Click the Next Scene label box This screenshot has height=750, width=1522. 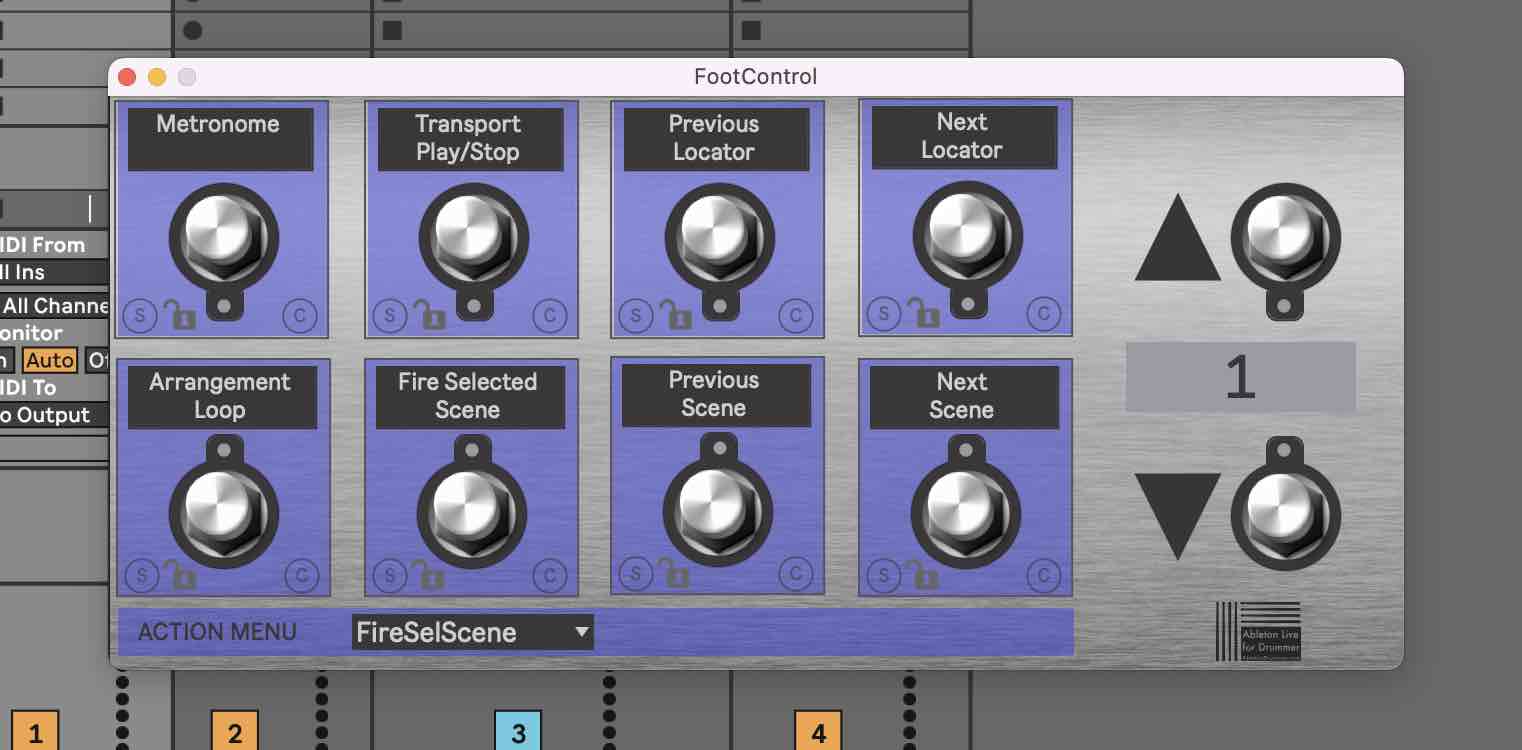point(964,397)
